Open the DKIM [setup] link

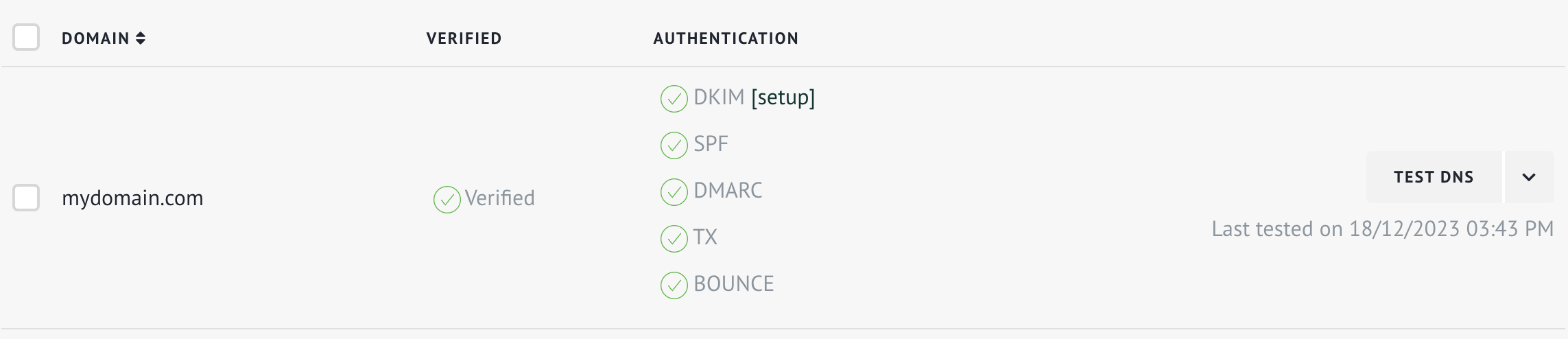(783, 97)
